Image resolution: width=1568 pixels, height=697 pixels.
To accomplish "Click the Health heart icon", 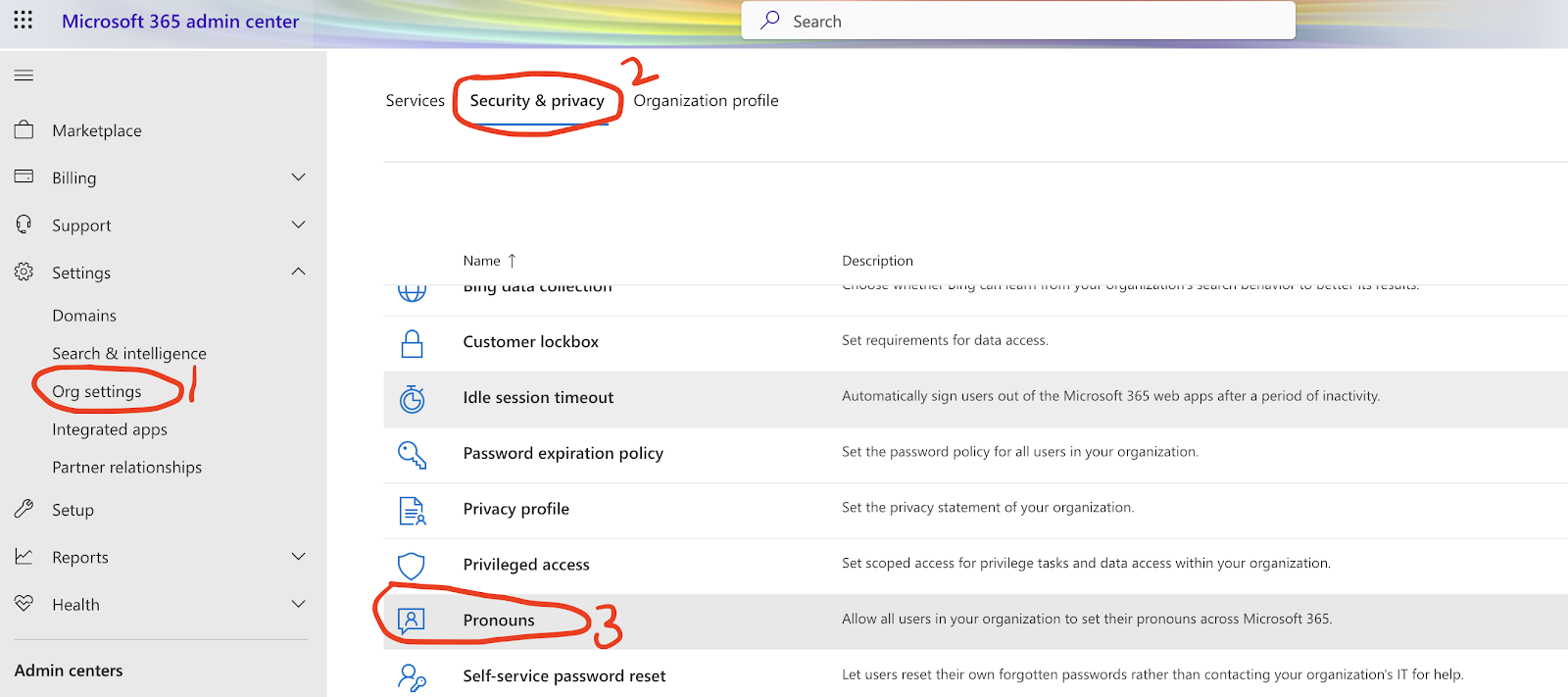I will (x=24, y=603).
